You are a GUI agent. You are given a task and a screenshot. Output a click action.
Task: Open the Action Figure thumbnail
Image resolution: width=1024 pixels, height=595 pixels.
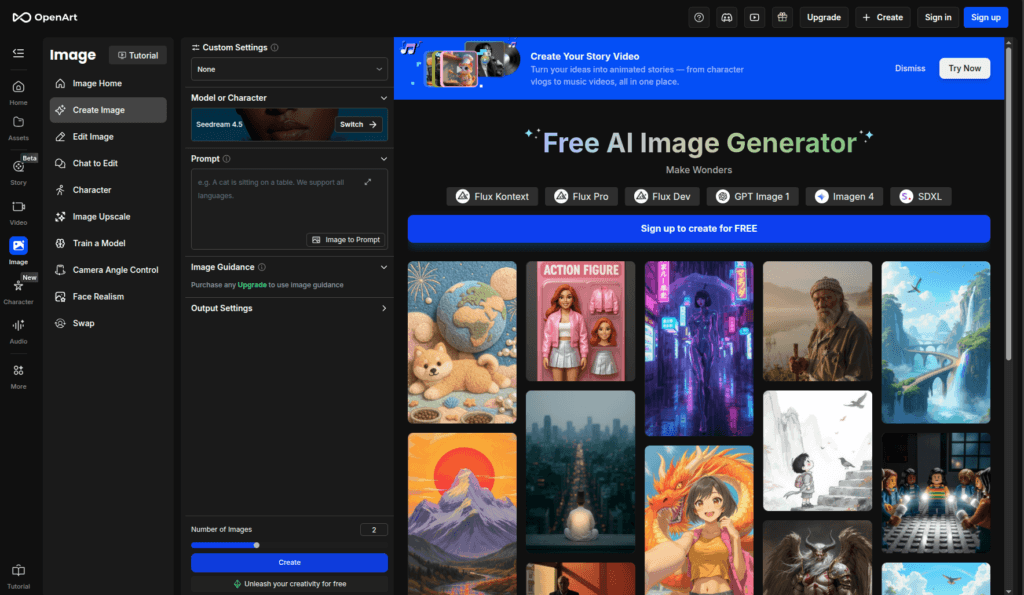tap(581, 321)
